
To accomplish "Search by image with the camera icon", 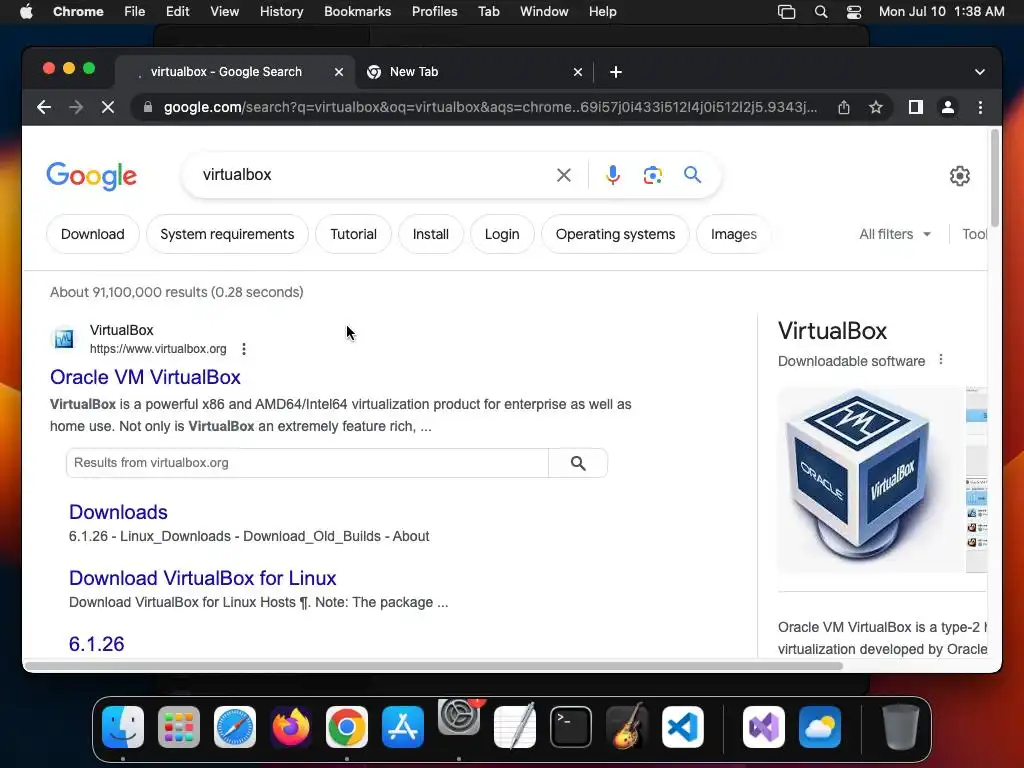I will tap(652, 175).
